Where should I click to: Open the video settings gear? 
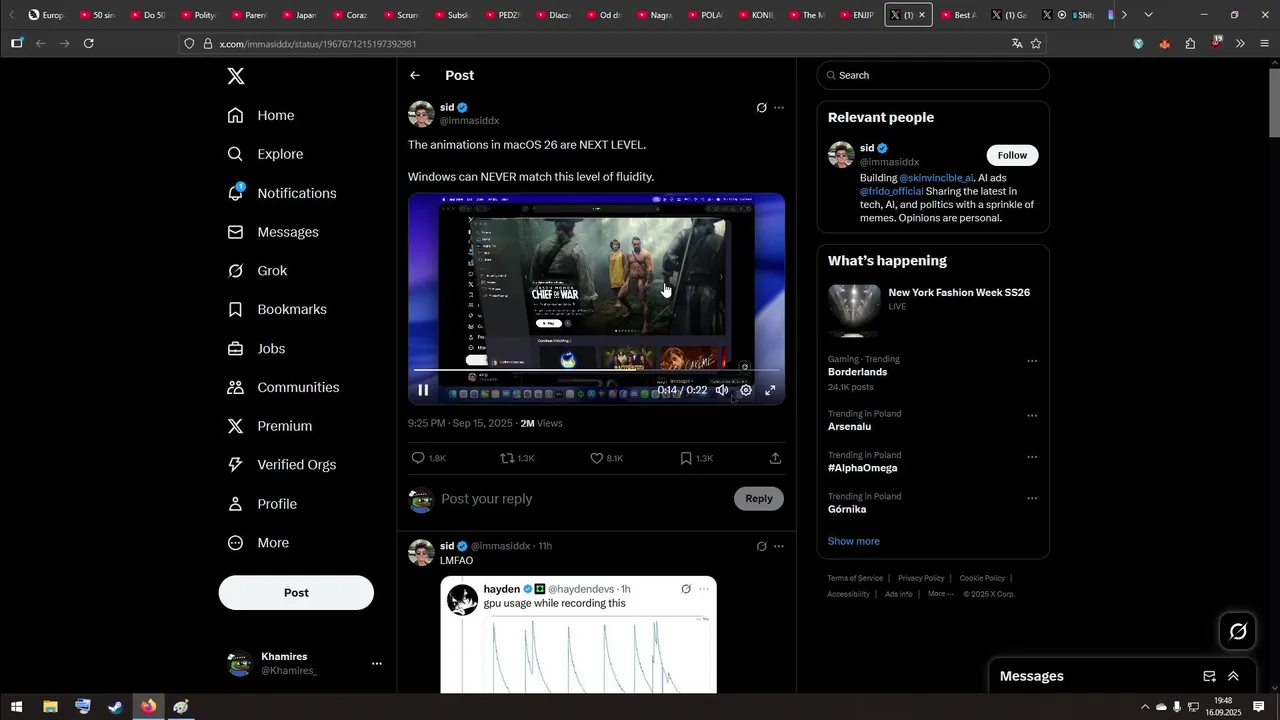click(746, 390)
